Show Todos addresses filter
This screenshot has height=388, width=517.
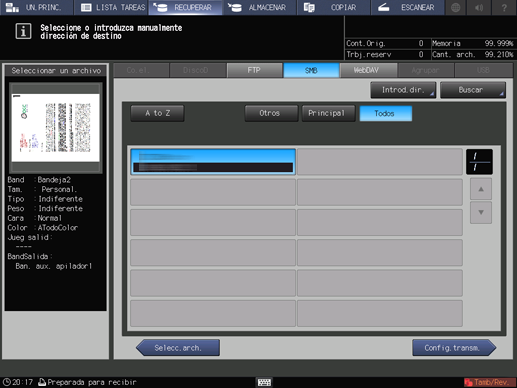click(386, 113)
